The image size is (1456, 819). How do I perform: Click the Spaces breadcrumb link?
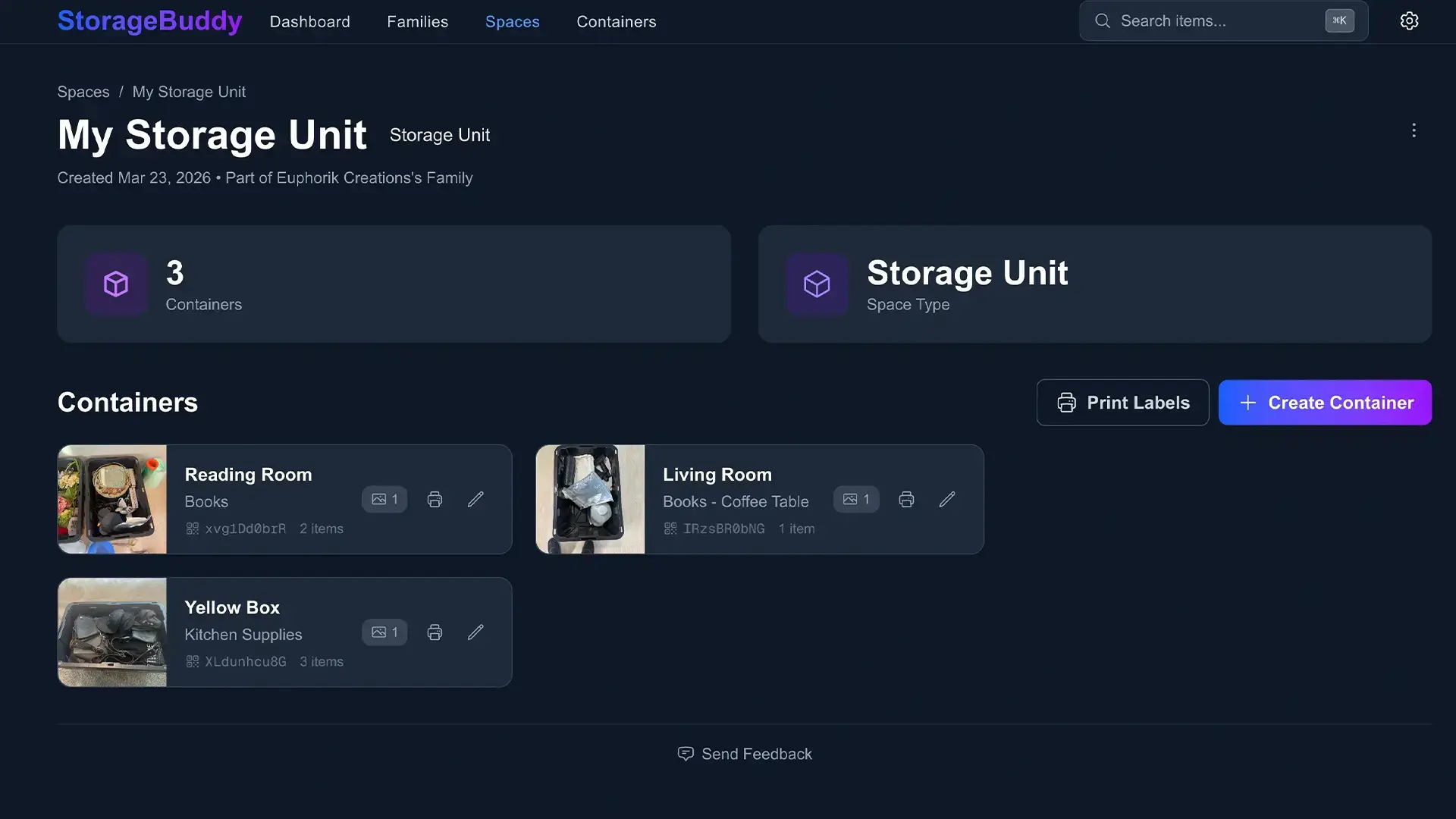click(x=83, y=91)
